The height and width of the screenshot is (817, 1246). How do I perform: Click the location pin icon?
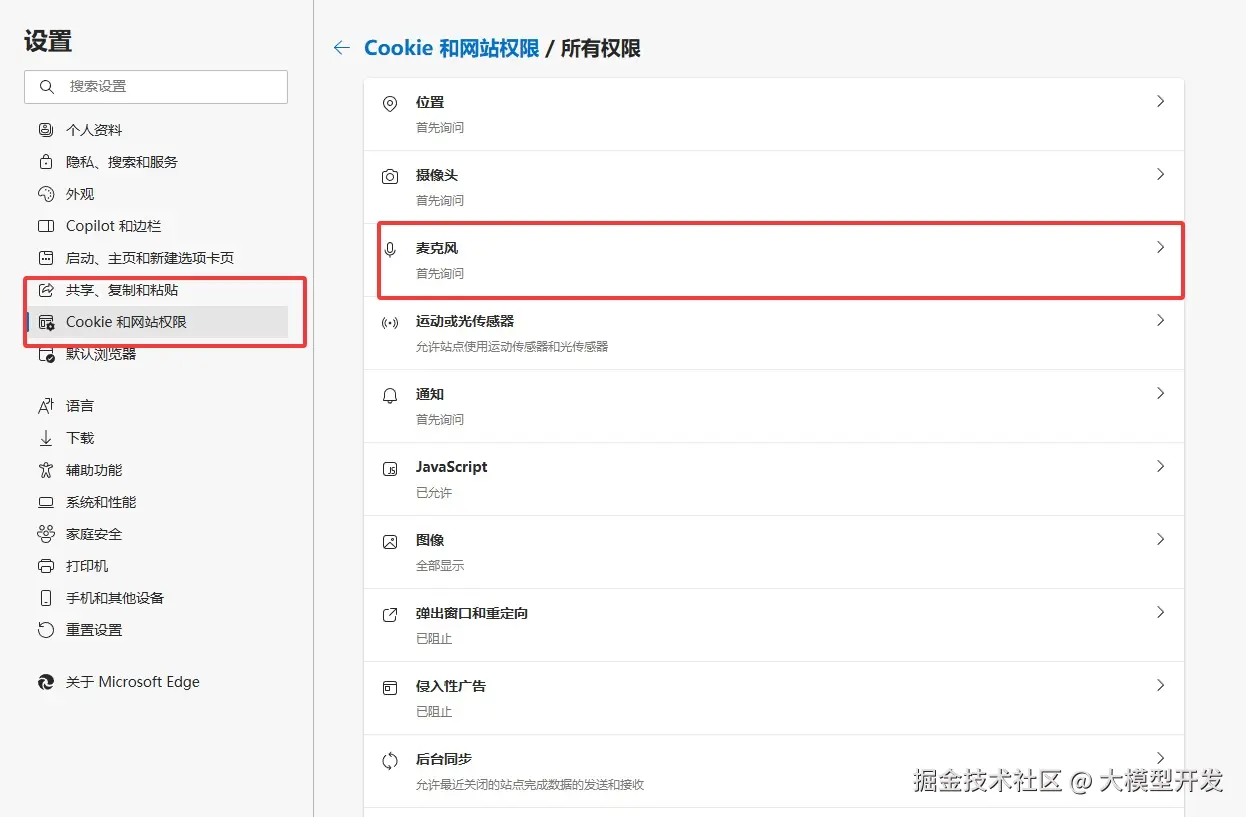tap(390, 103)
